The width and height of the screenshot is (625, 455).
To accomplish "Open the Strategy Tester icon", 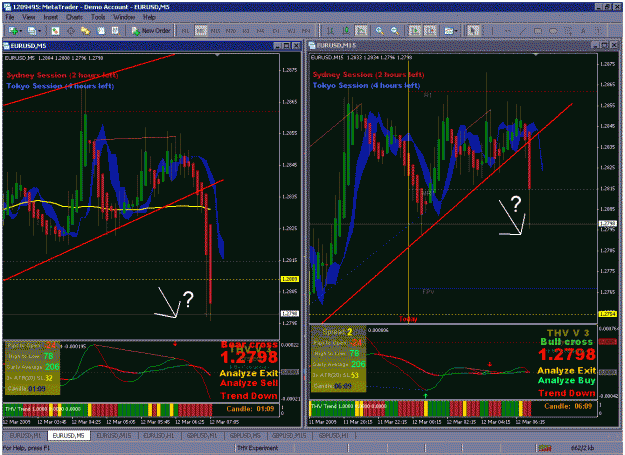I will (116, 31).
